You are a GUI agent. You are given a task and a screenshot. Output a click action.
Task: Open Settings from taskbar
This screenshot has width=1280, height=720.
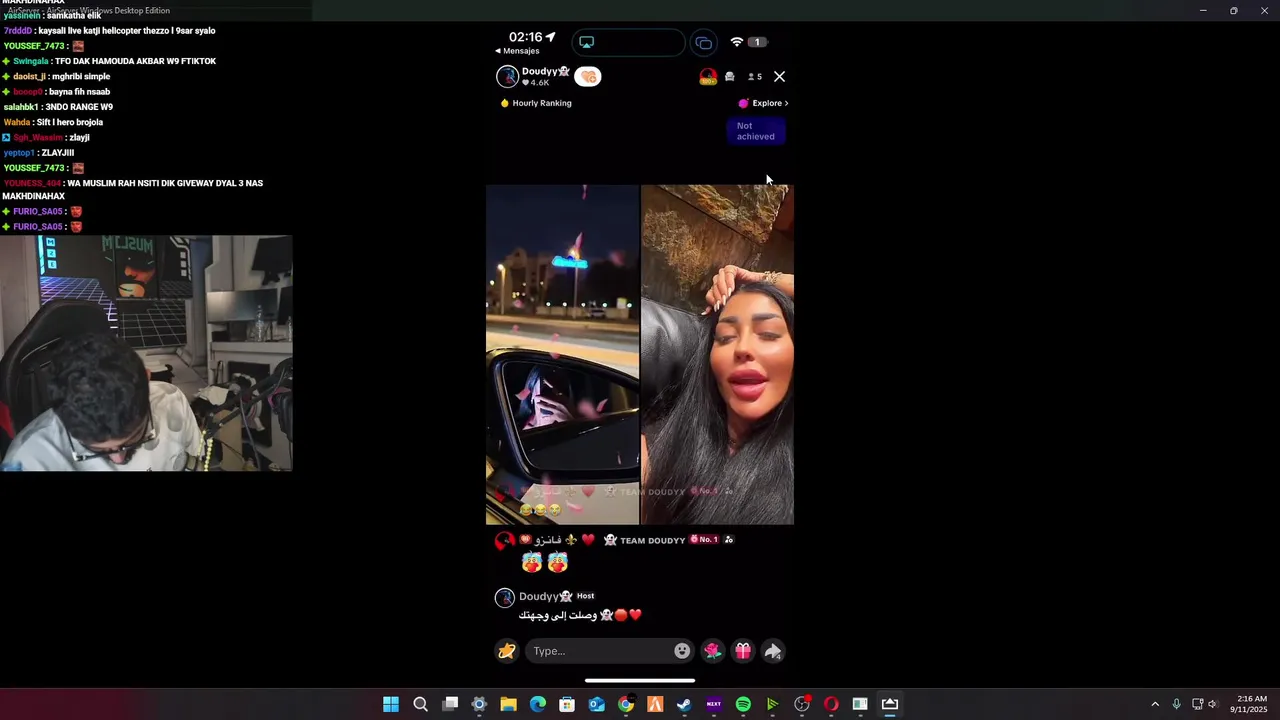pyautogui.click(x=479, y=704)
